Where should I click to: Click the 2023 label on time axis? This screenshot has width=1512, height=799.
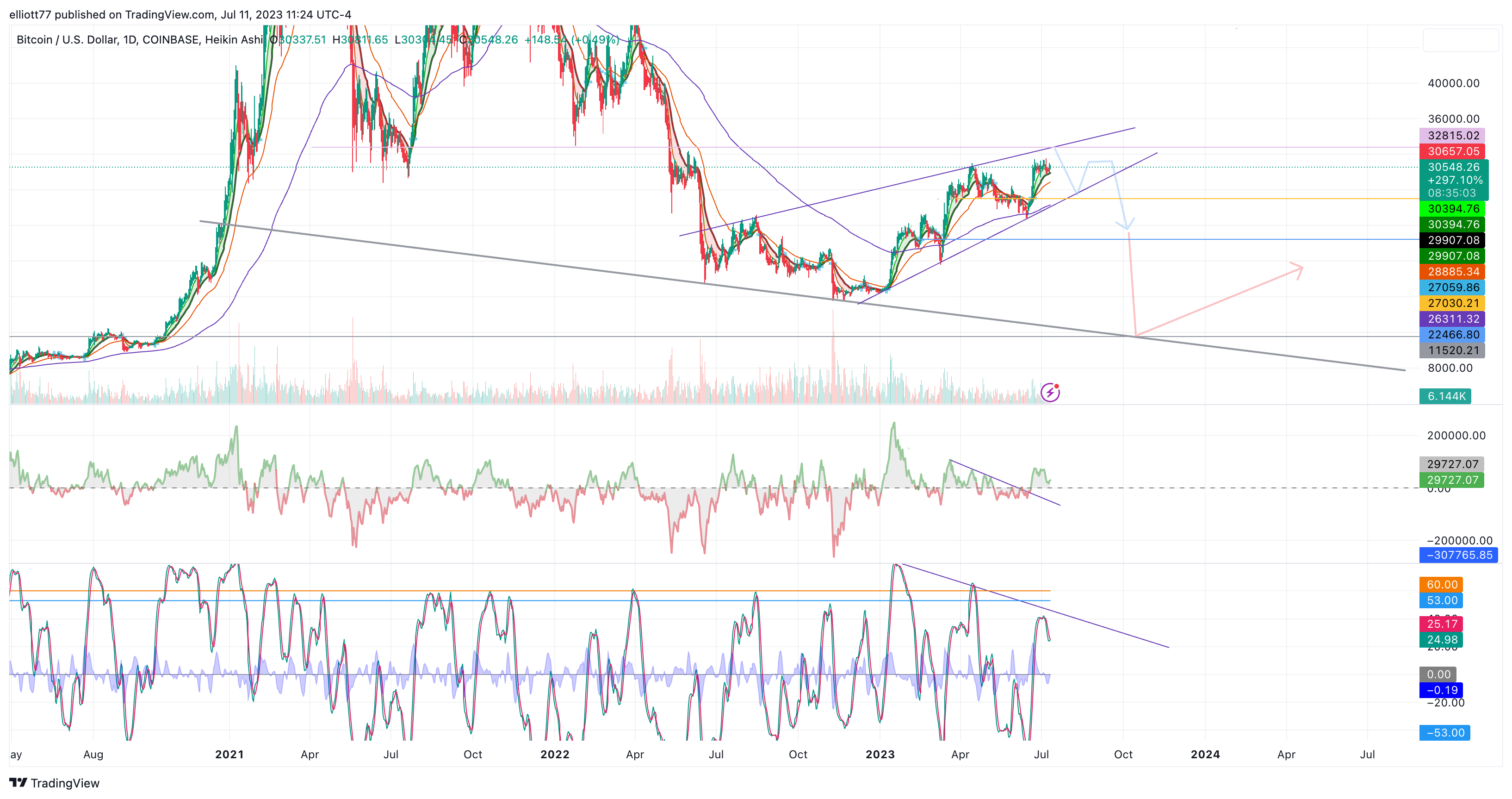[880, 755]
